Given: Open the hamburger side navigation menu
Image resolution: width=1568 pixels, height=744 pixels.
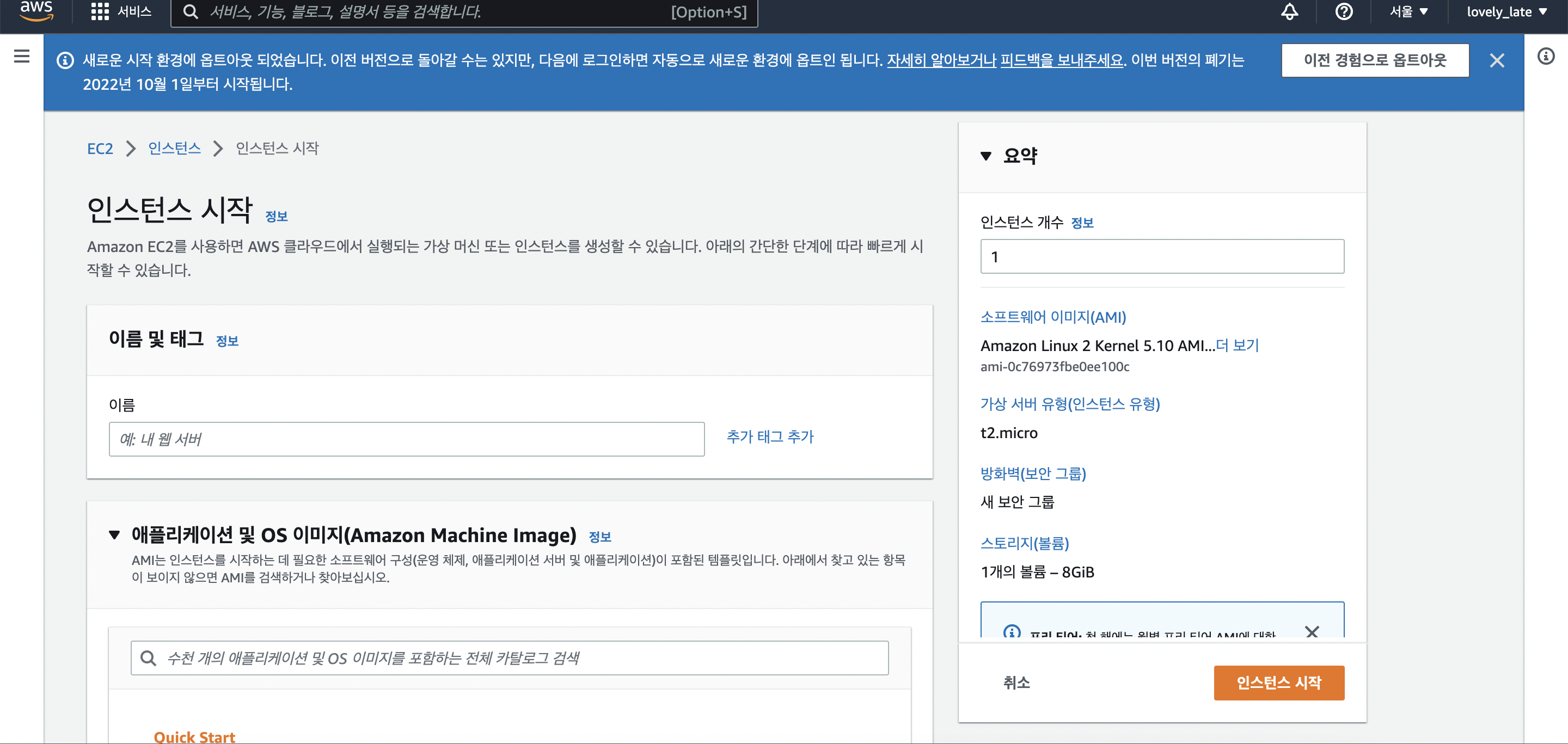Looking at the screenshot, I should coord(21,57).
